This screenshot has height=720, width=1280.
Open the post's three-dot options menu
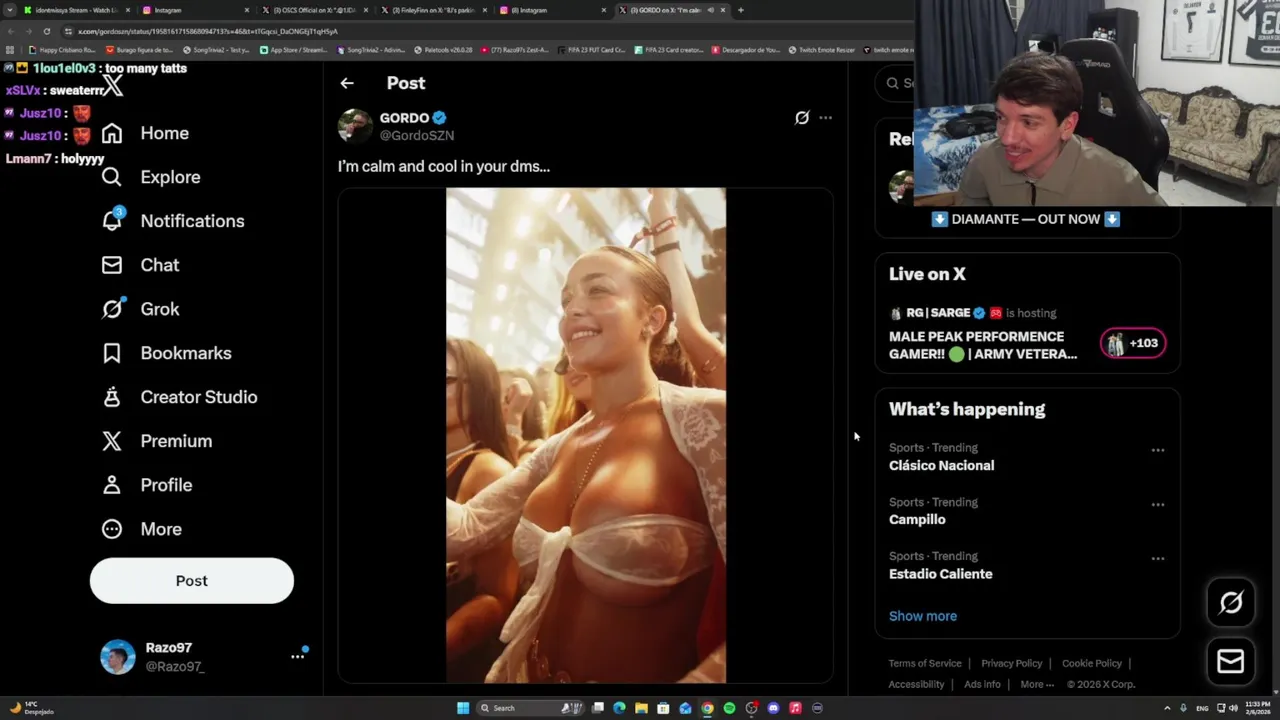tap(825, 118)
